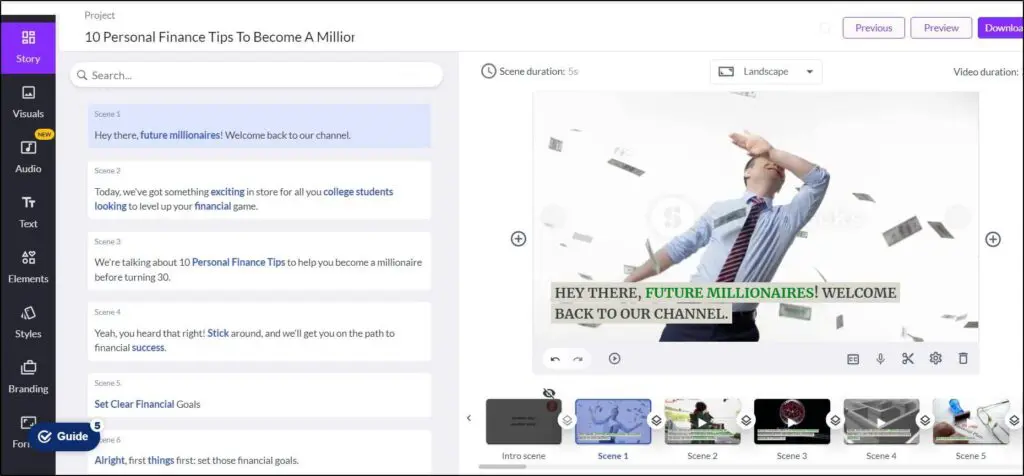Delete scene with trash icon
The image size is (1024, 476).
[x=963, y=358]
